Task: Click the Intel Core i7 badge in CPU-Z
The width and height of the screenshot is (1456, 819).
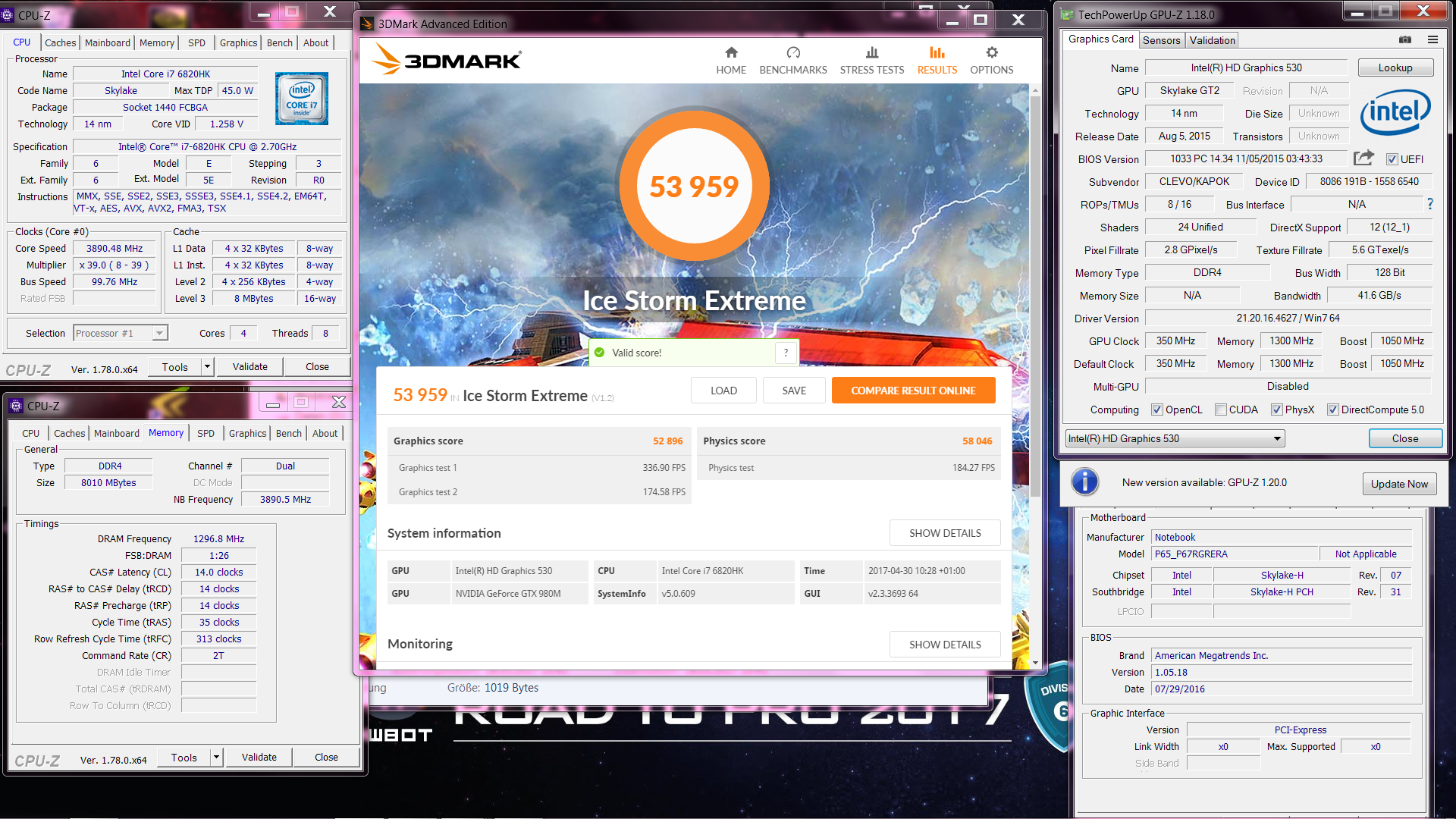Action: point(302,99)
